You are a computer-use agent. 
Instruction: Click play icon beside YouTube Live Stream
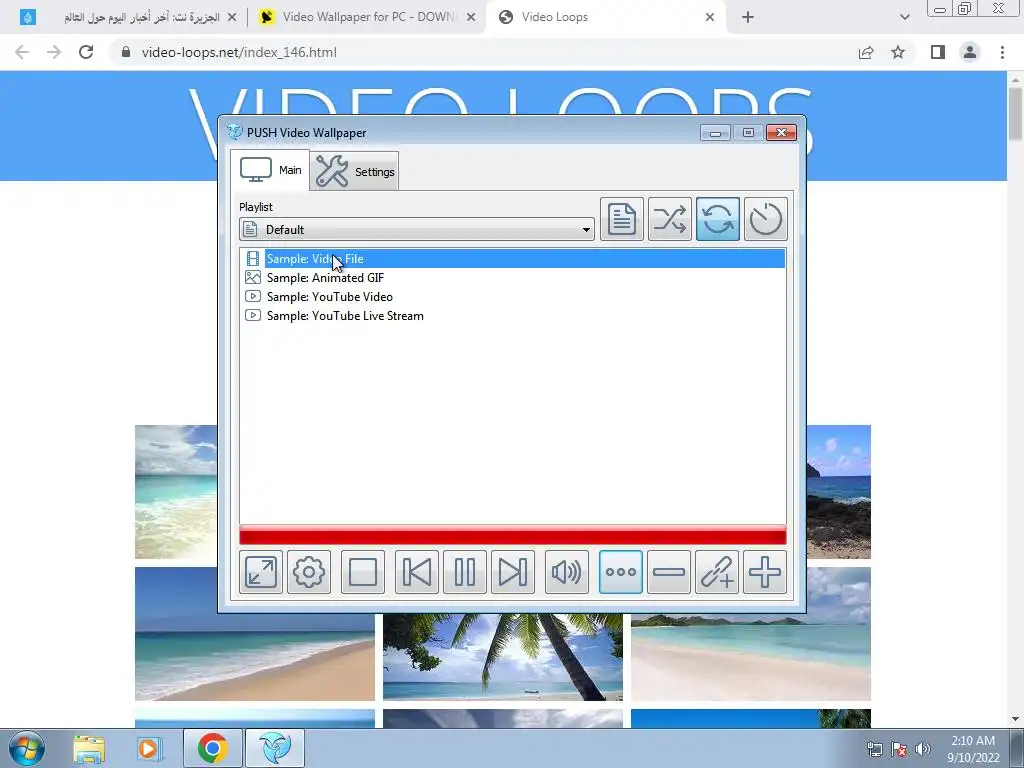[253, 315]
